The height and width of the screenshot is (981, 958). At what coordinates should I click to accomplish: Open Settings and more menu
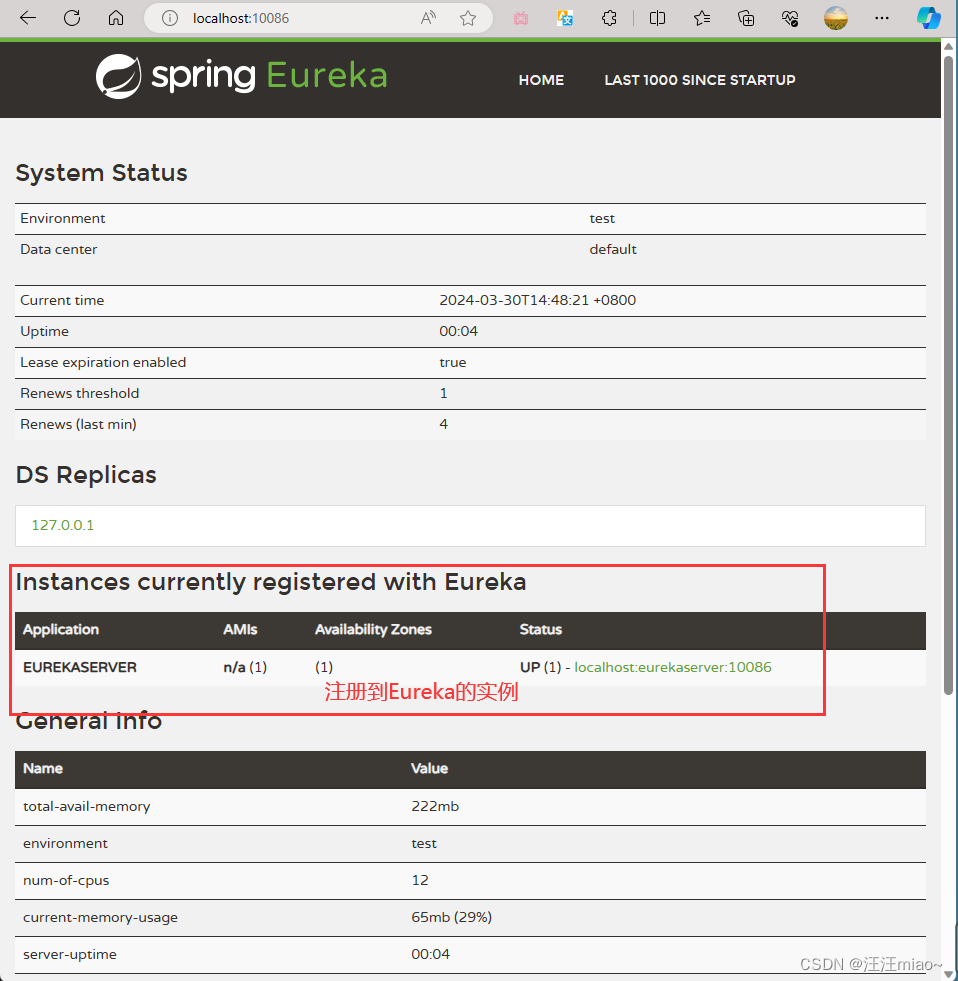pos(882,18)
